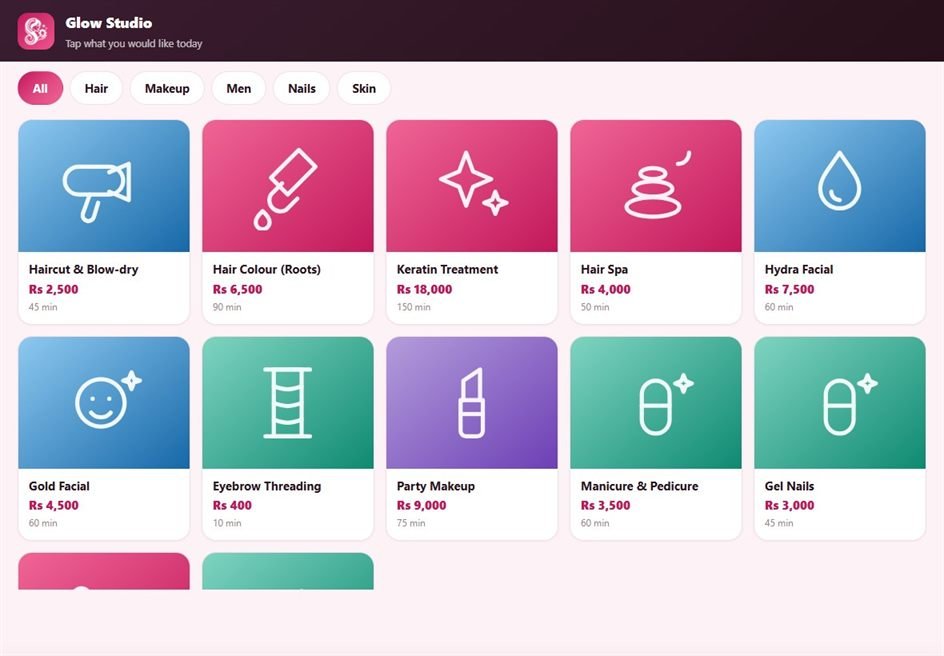Click the 75 min duration text

coord(411,523)
